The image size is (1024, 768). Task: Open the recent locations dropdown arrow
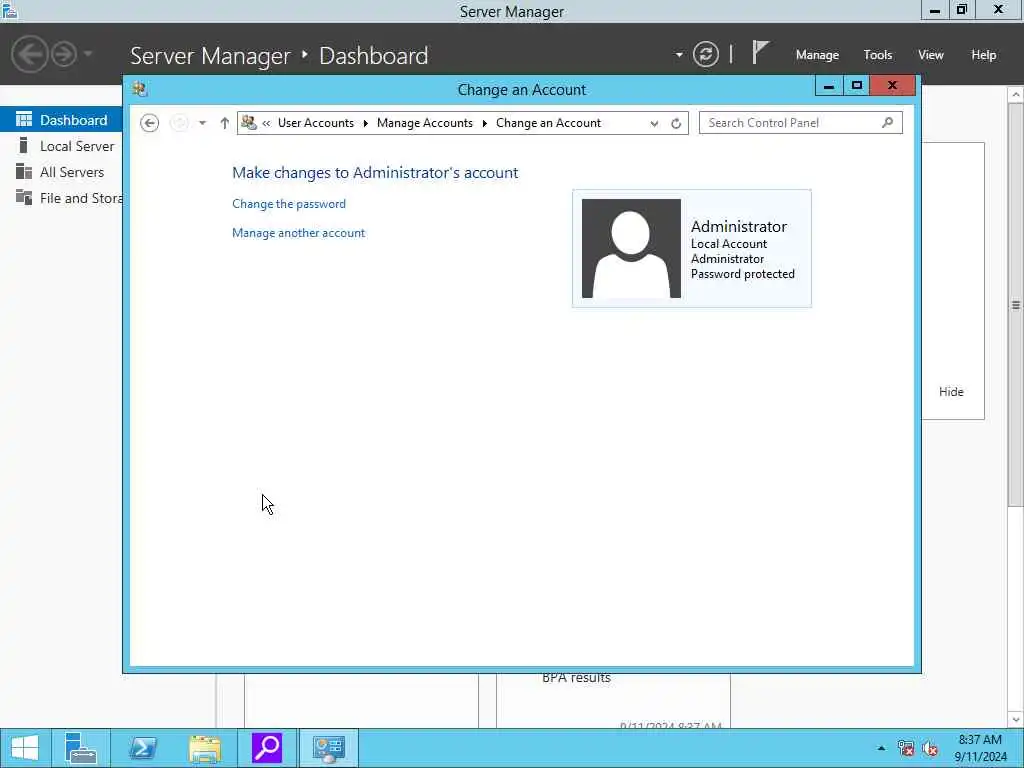coord(202,123)
